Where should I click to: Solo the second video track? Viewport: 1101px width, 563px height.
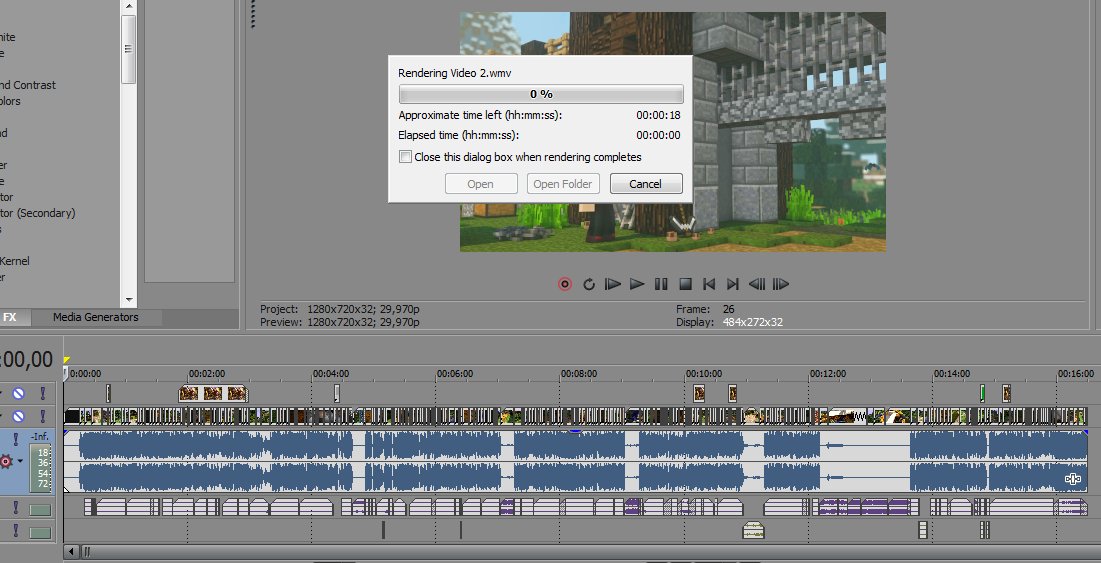point(42,416)
